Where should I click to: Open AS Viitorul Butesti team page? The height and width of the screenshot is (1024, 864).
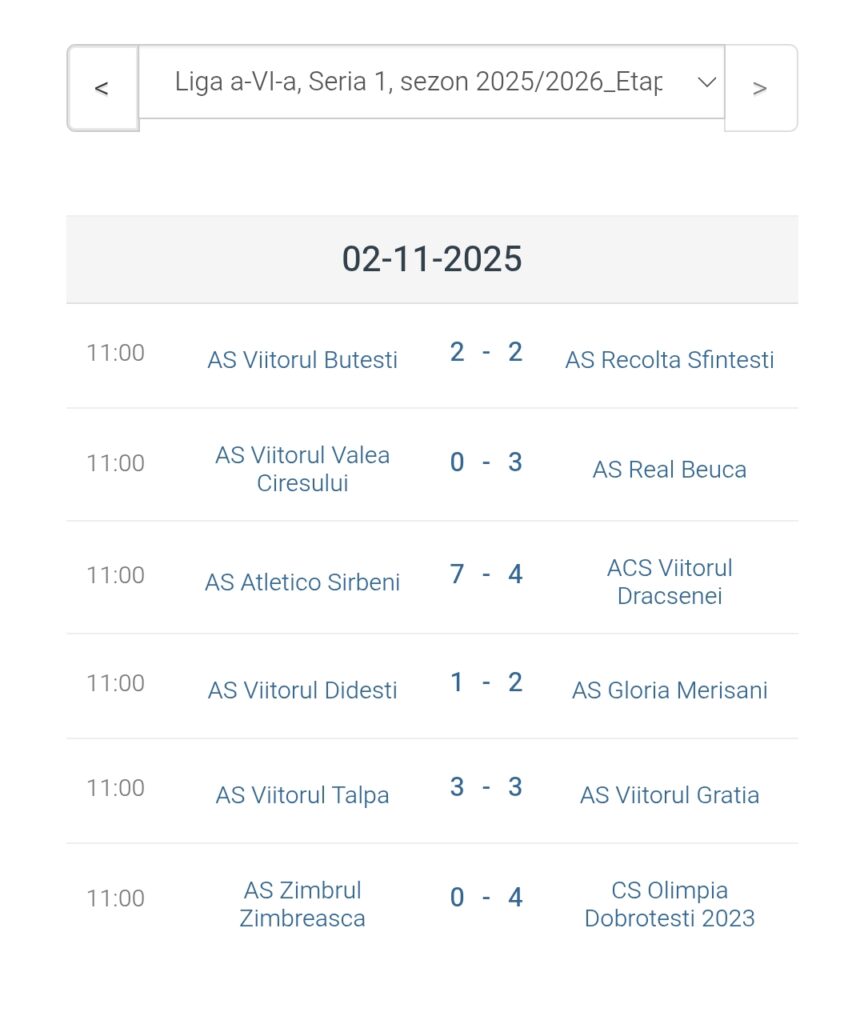click(302, 360)
